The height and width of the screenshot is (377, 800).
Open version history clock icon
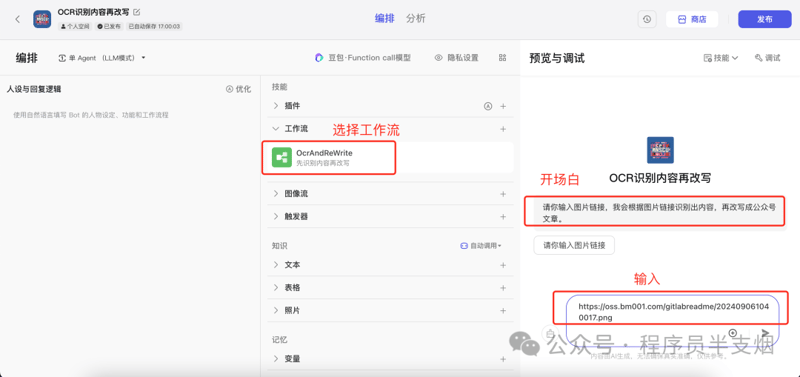pos(647,19)
